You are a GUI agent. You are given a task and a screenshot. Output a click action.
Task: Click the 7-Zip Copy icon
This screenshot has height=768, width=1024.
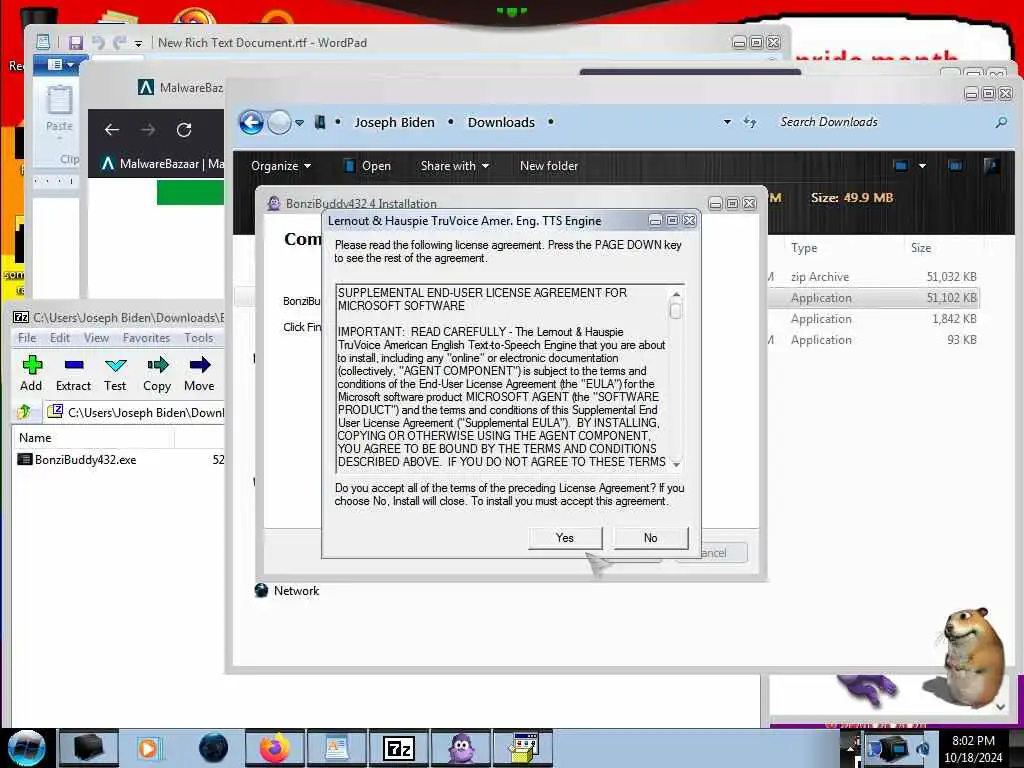[x=157, y=374]
